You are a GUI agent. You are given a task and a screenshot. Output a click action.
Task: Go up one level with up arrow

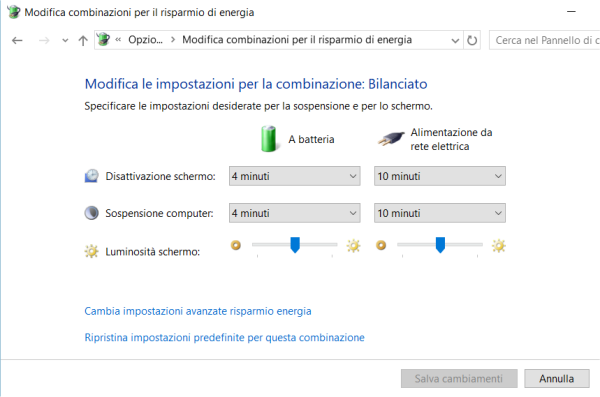[83, 40]
